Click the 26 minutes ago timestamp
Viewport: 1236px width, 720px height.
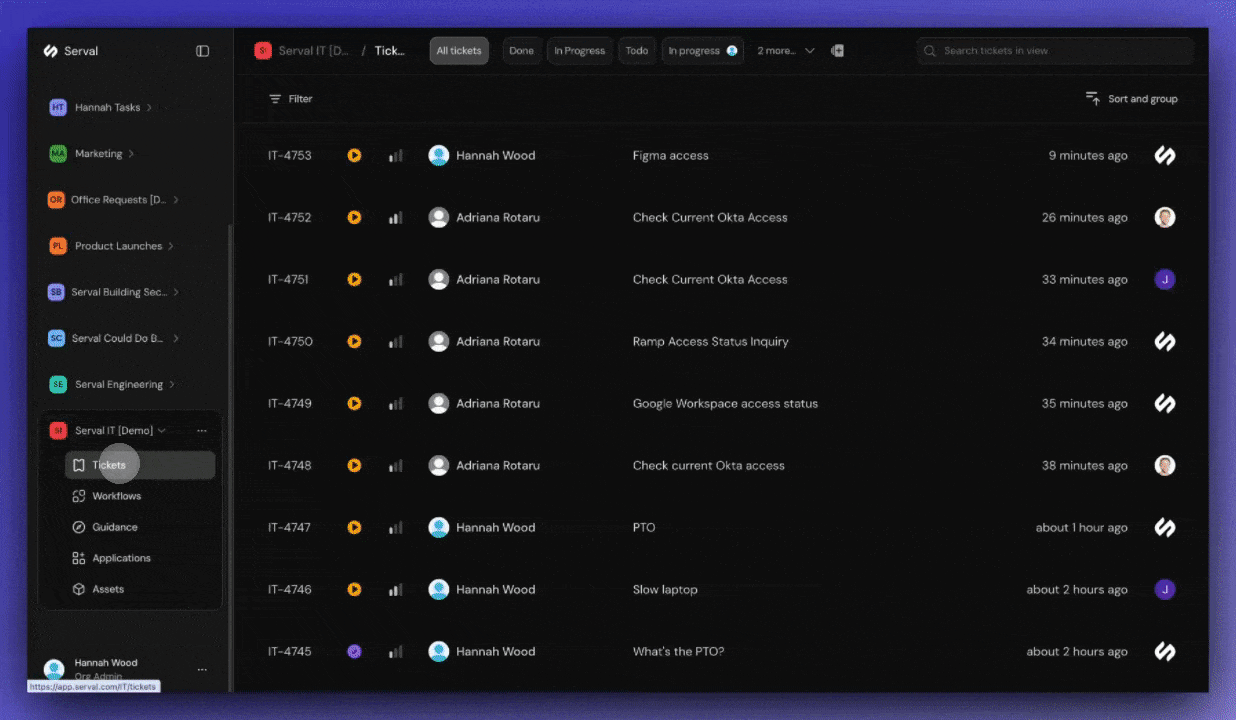[1085, 218]
